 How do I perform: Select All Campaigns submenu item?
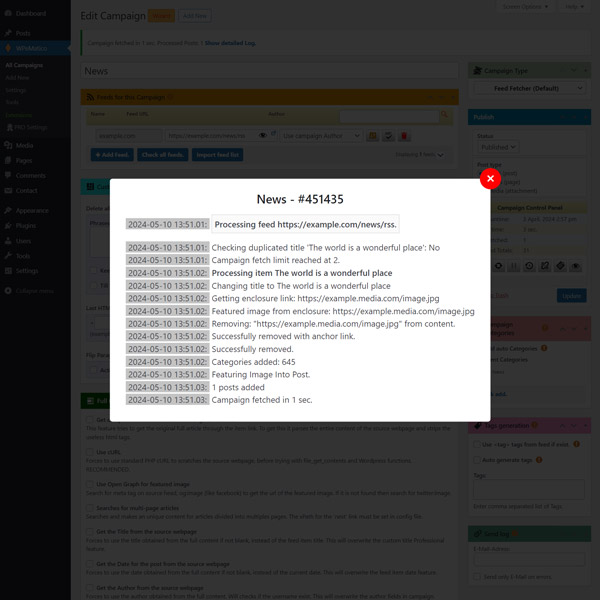[x=24, y=65]
